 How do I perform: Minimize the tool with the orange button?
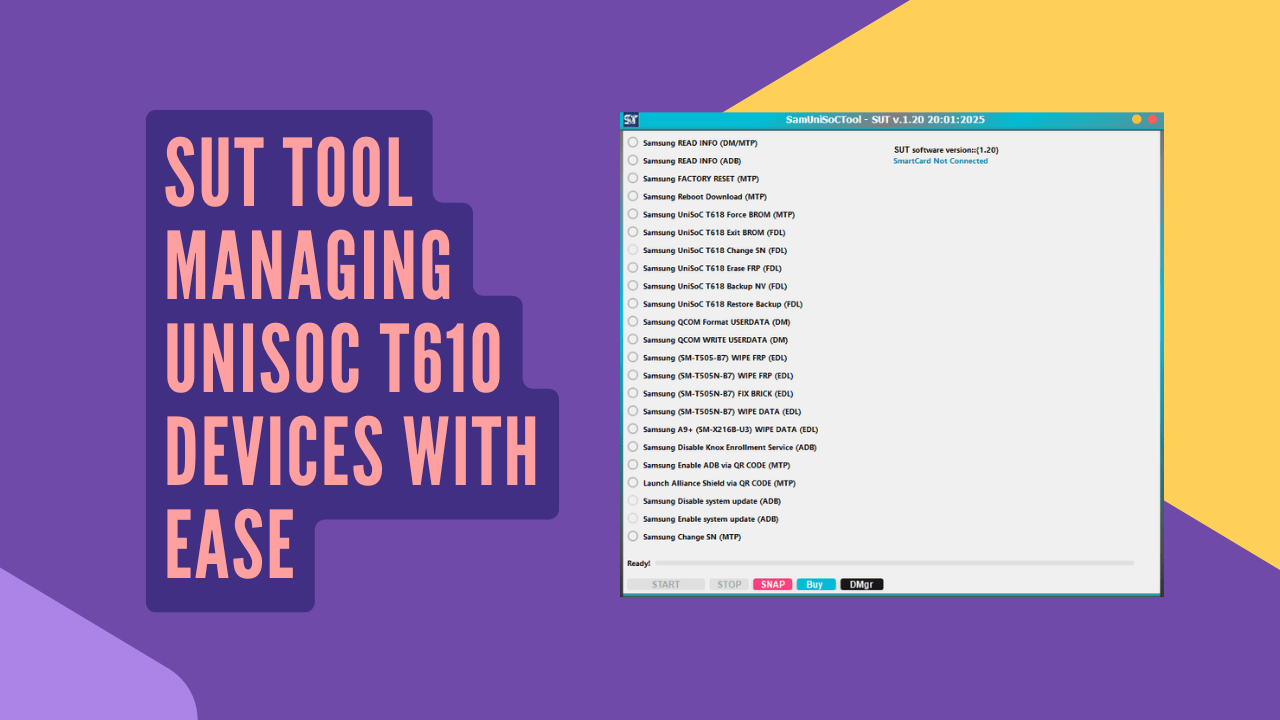[x=1137, y=120]
